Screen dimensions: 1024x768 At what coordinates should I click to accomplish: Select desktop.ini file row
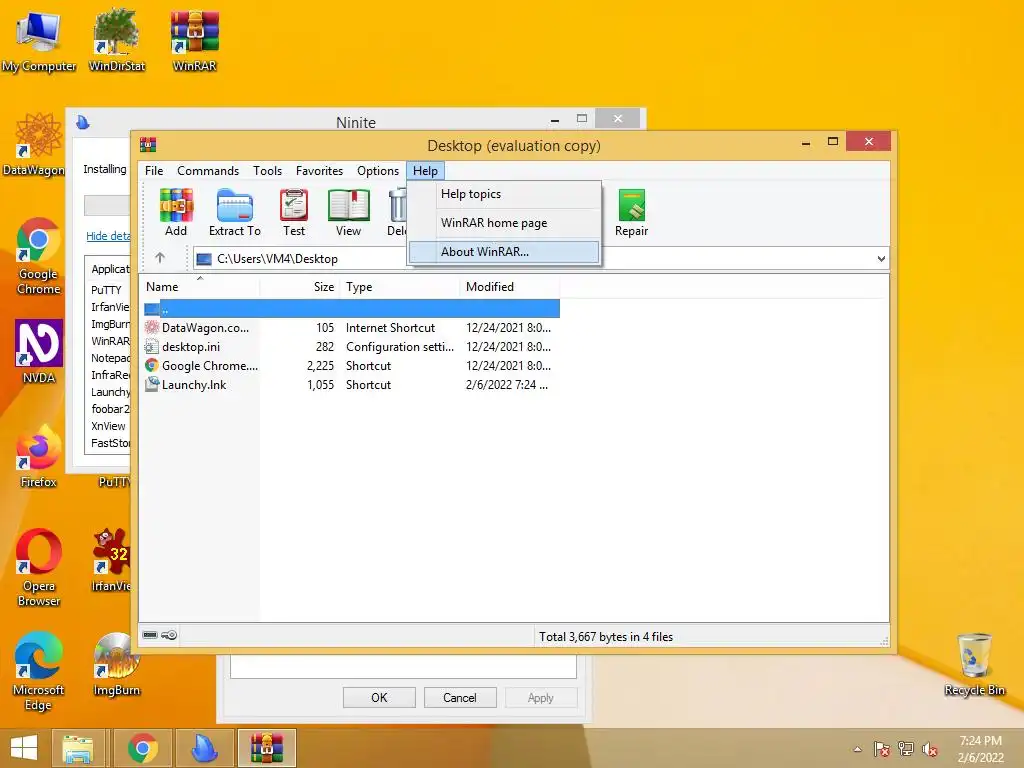(x=351, y=347)
